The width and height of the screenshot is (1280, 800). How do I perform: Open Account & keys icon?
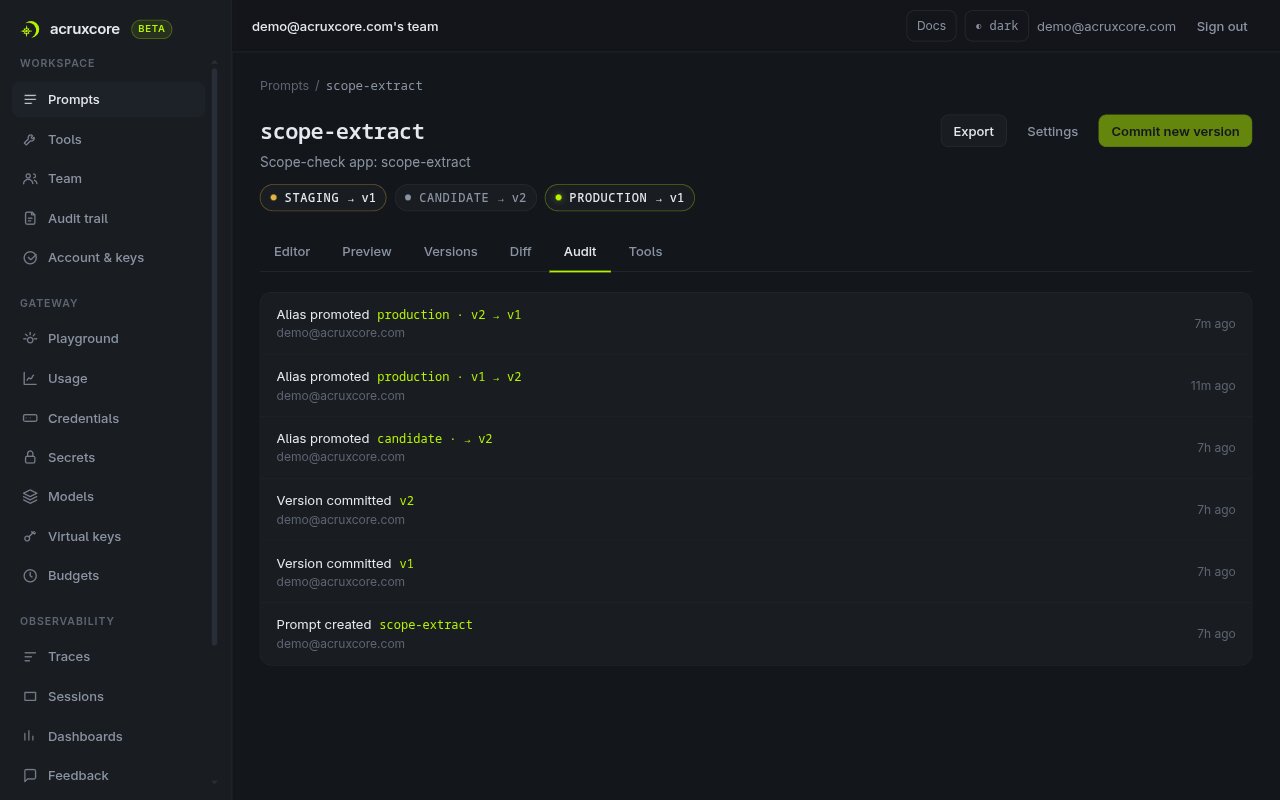pos(30,258)
